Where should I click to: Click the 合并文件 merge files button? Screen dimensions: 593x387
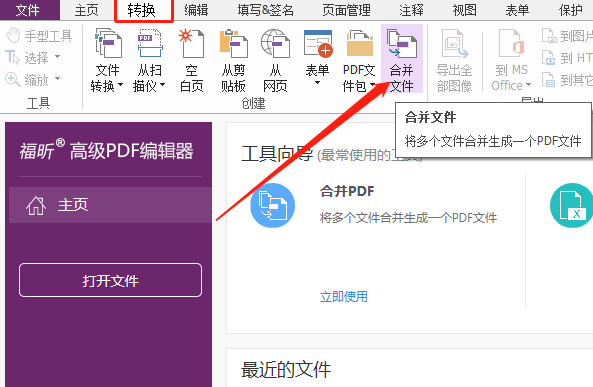[x=402, y=59]
